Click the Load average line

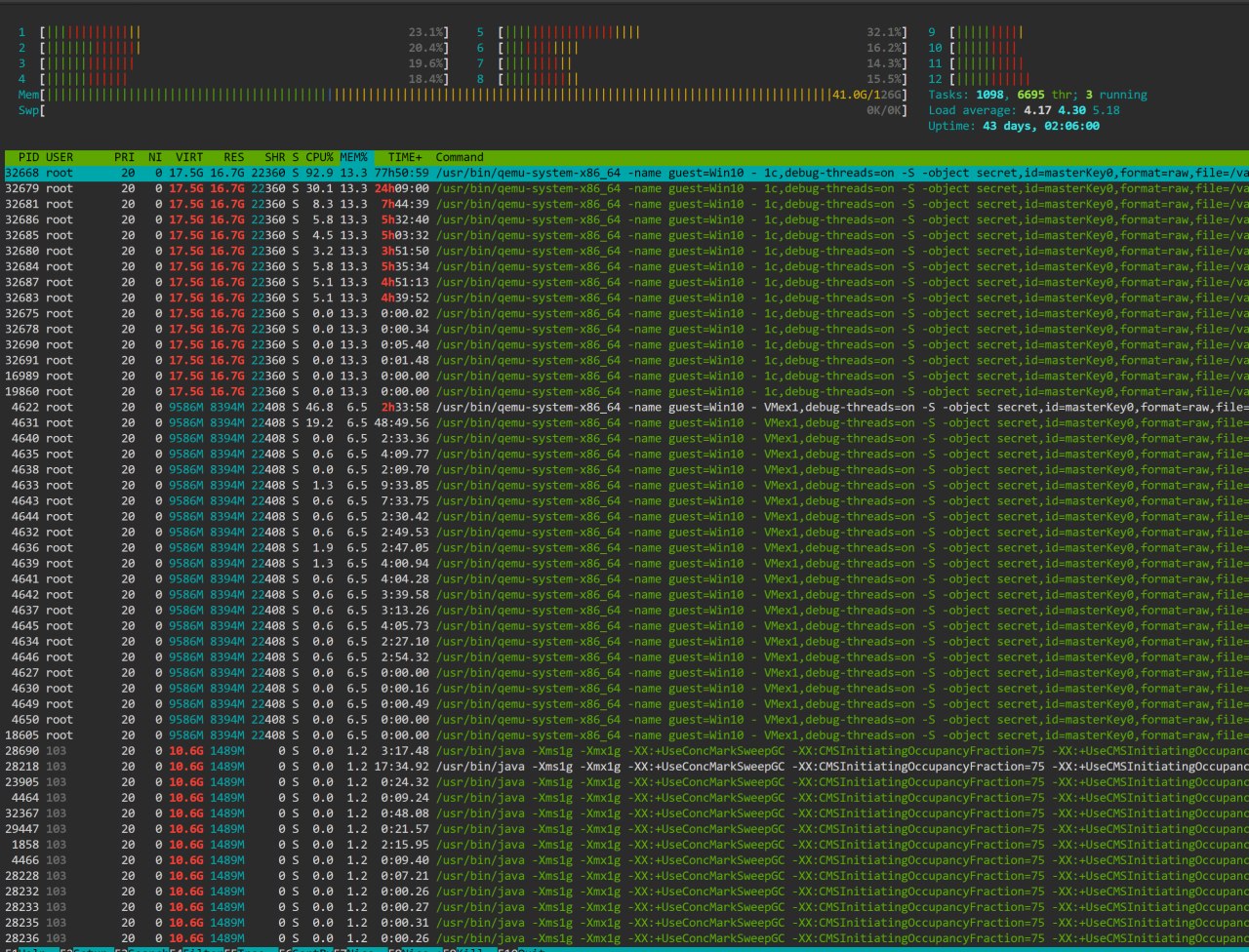click(1024, 110)
